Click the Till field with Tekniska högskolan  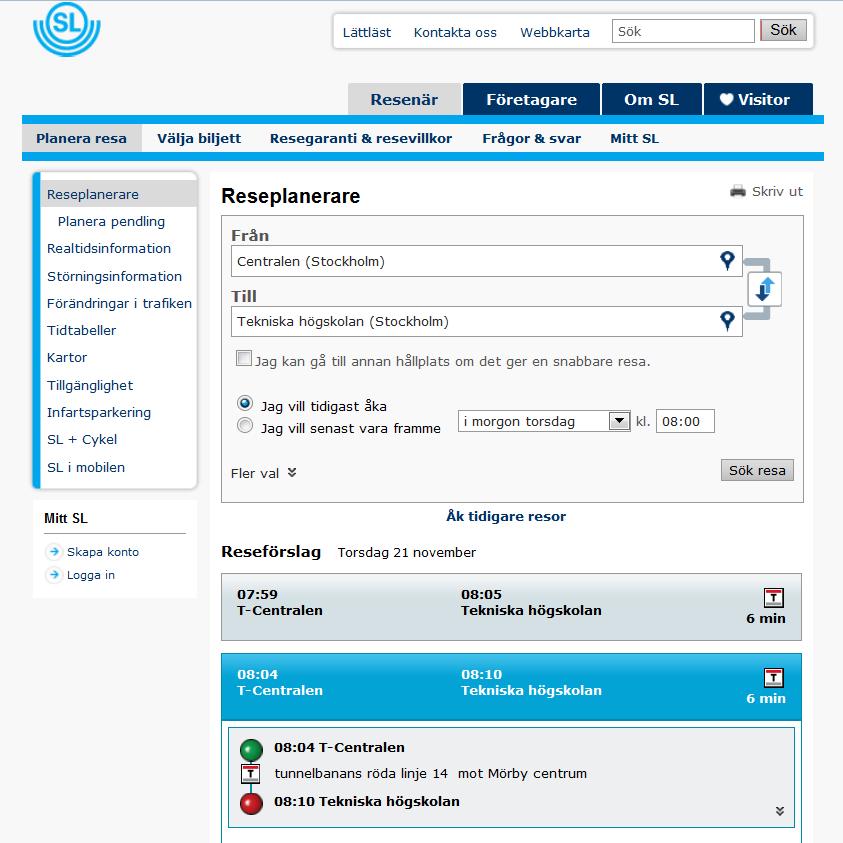487,322
